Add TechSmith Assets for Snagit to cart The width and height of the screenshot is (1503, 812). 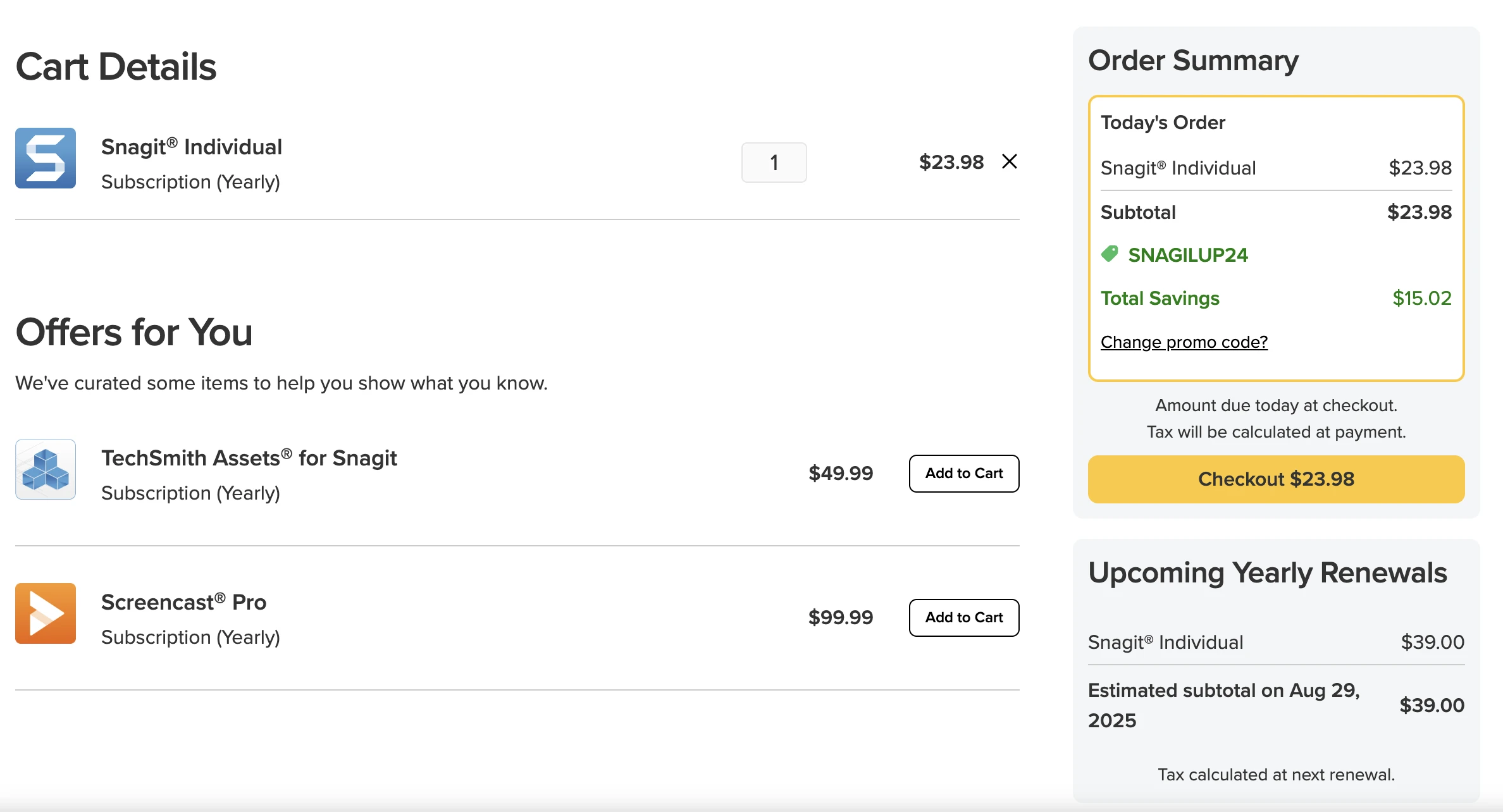[964, 474]
